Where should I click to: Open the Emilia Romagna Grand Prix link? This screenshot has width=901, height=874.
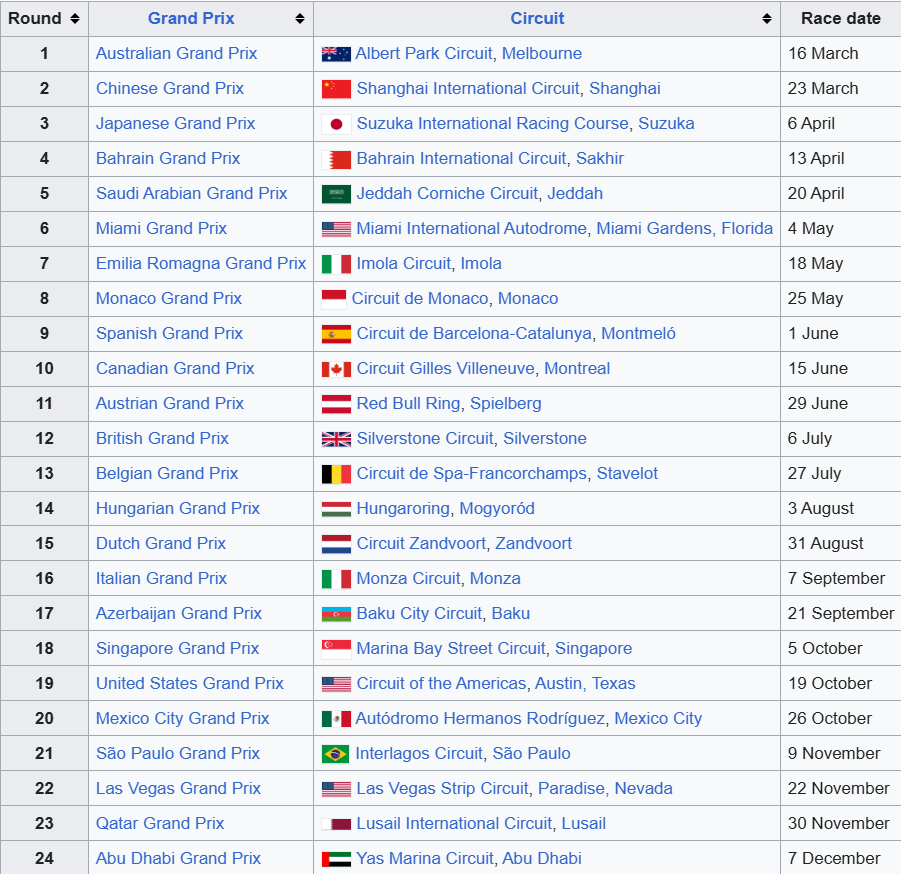pos(201,264)
